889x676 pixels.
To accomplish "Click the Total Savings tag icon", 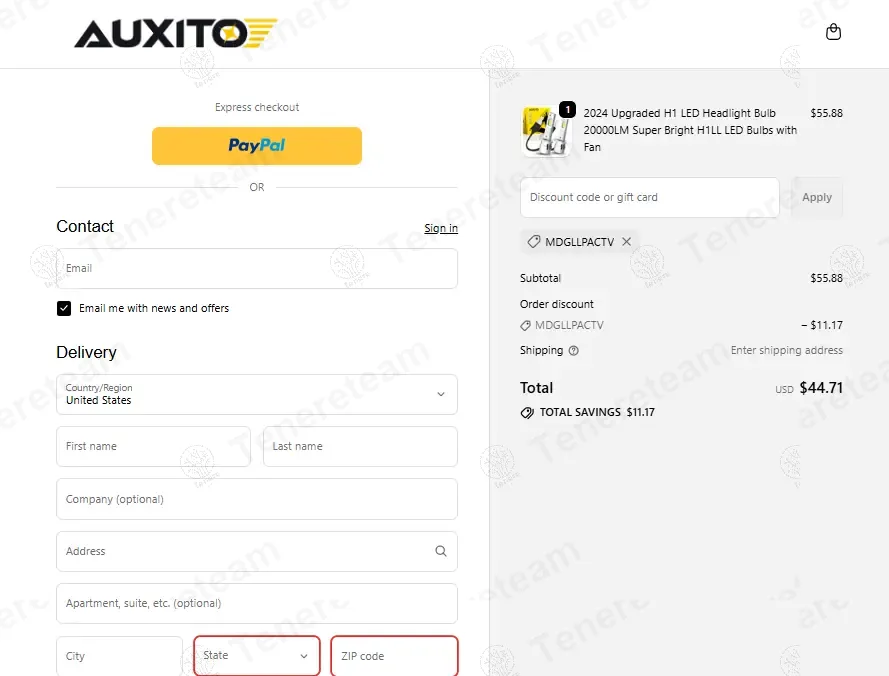I will (527, 413).
